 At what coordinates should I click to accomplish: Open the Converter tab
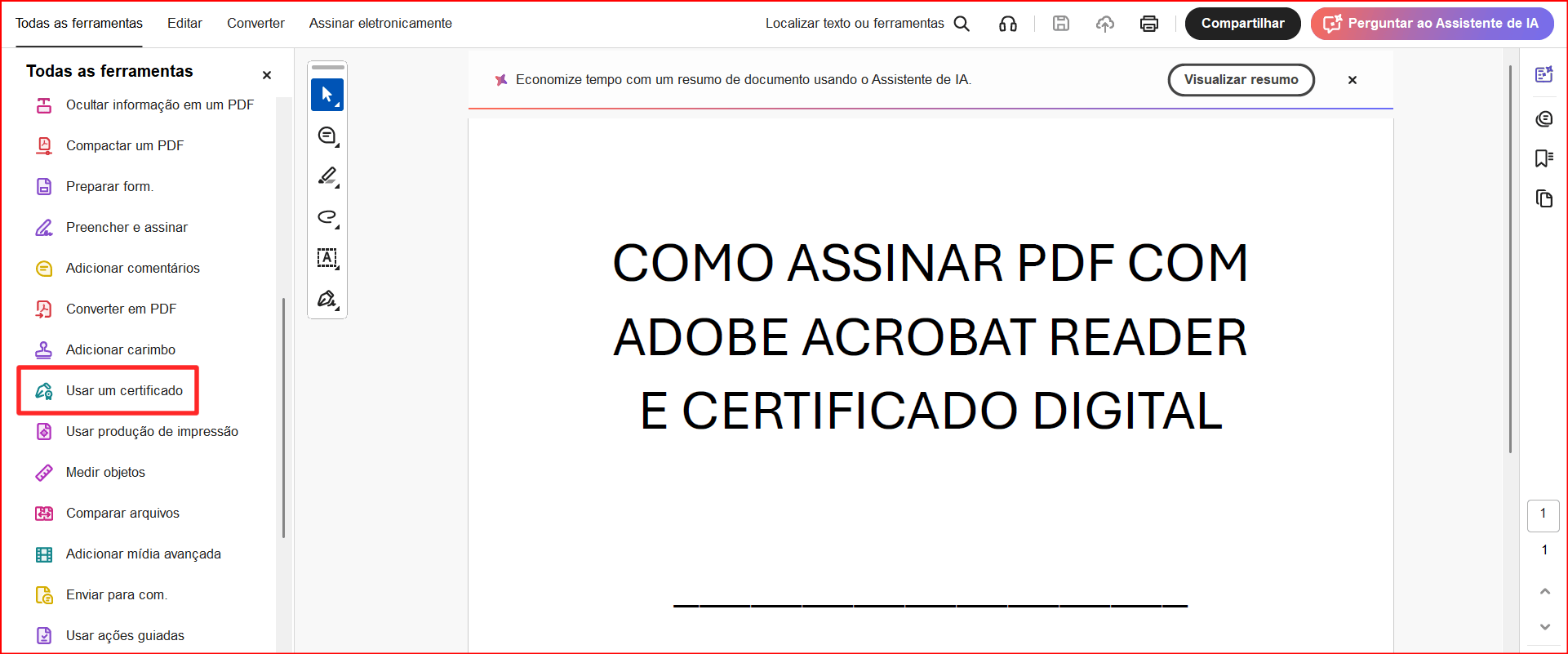point(255,24)
